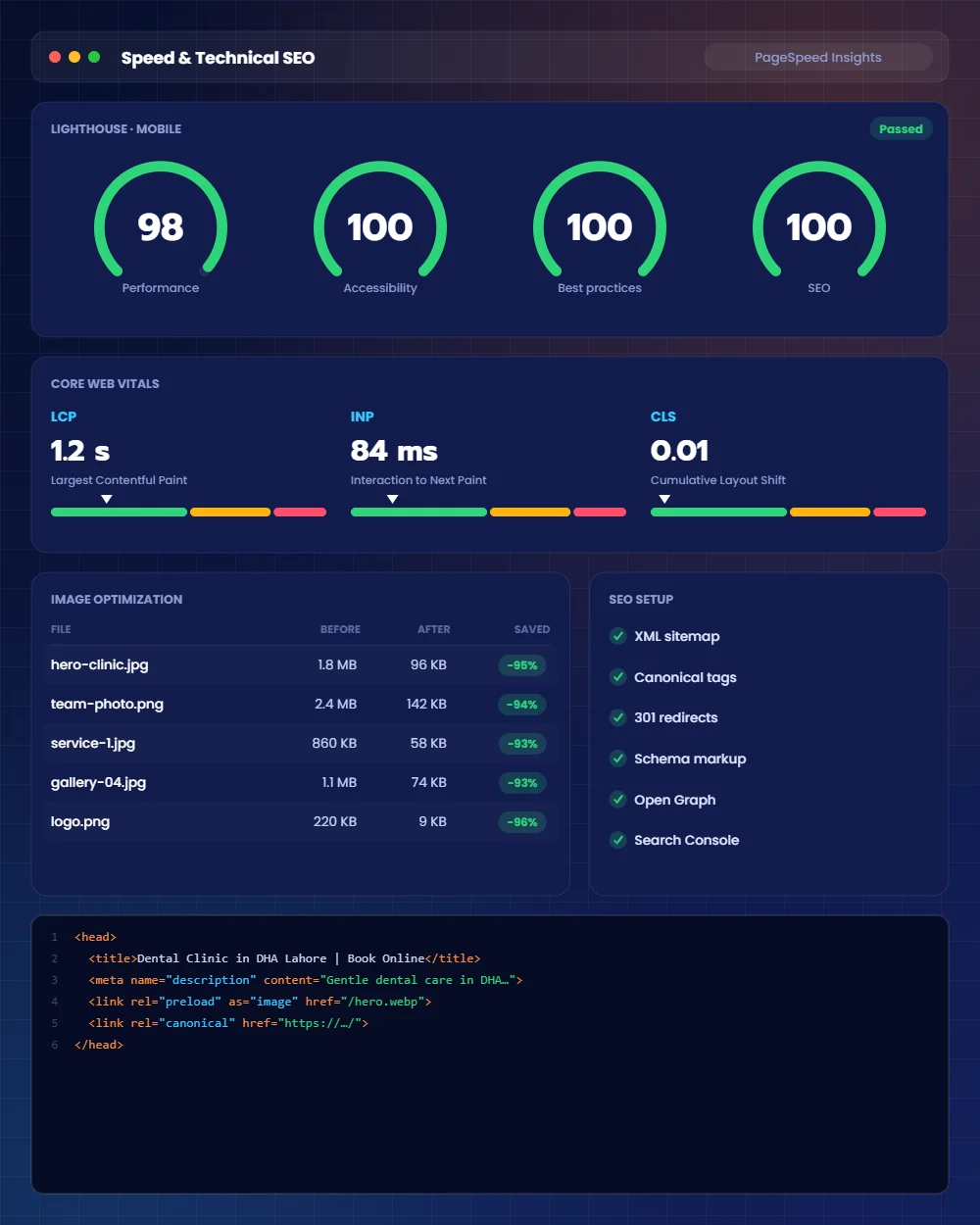Image resolution: width=980 pixels, height=1225 pixels.
Task: Click the 860 KB before size
Action: (x=334, y=743)
